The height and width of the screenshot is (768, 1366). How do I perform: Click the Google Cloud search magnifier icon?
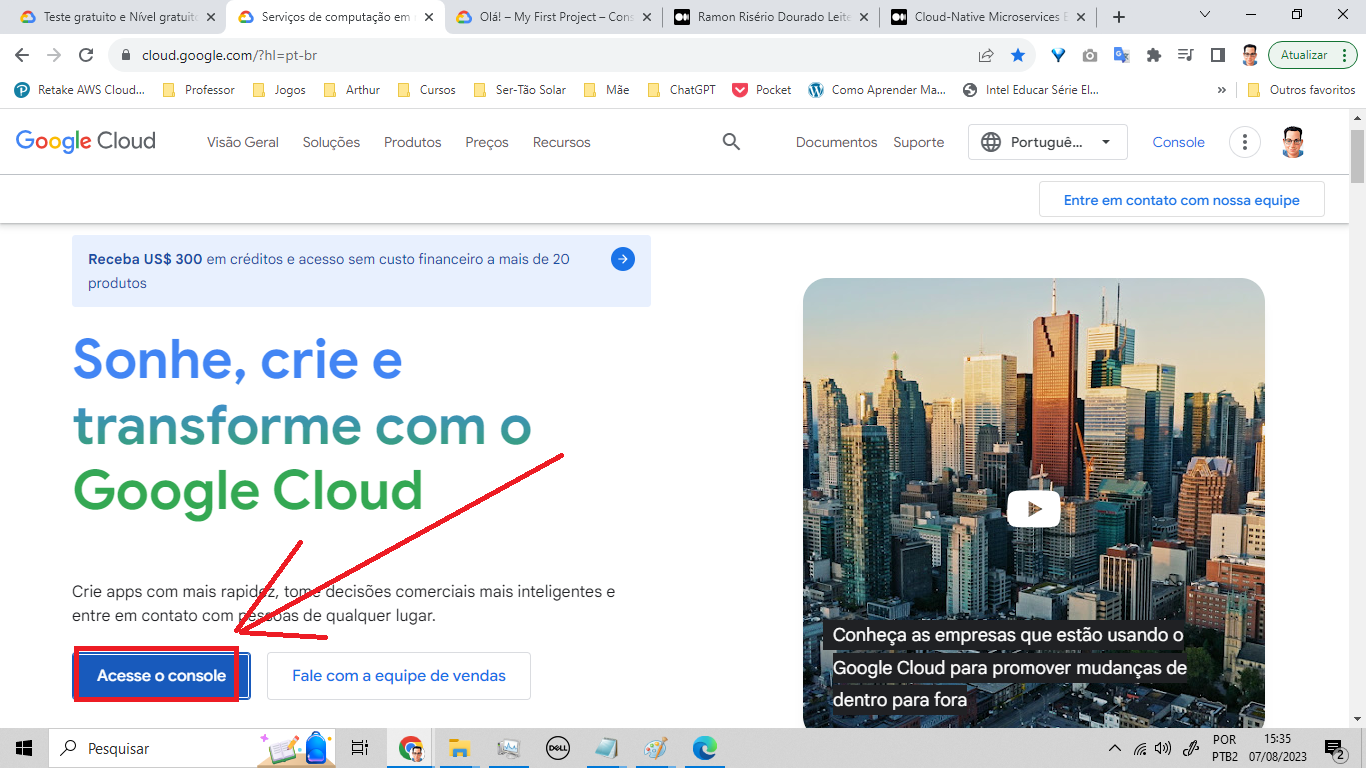731,142
